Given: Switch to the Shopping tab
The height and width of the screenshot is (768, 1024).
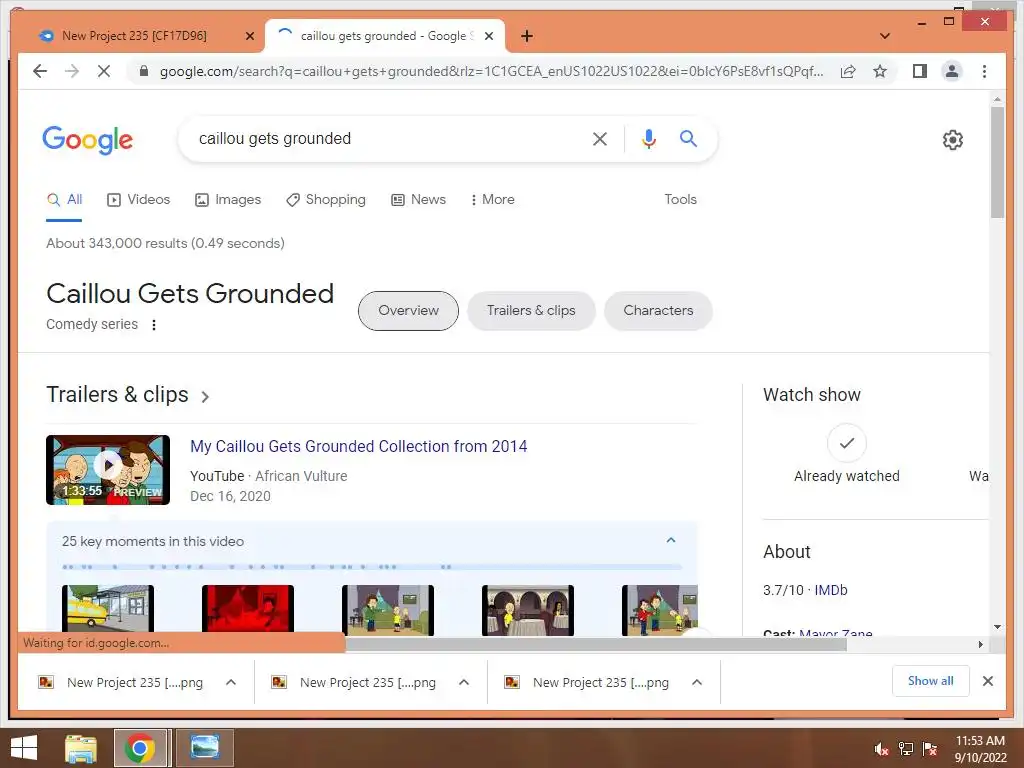Looking at the screenshot, I should [326, 200].
